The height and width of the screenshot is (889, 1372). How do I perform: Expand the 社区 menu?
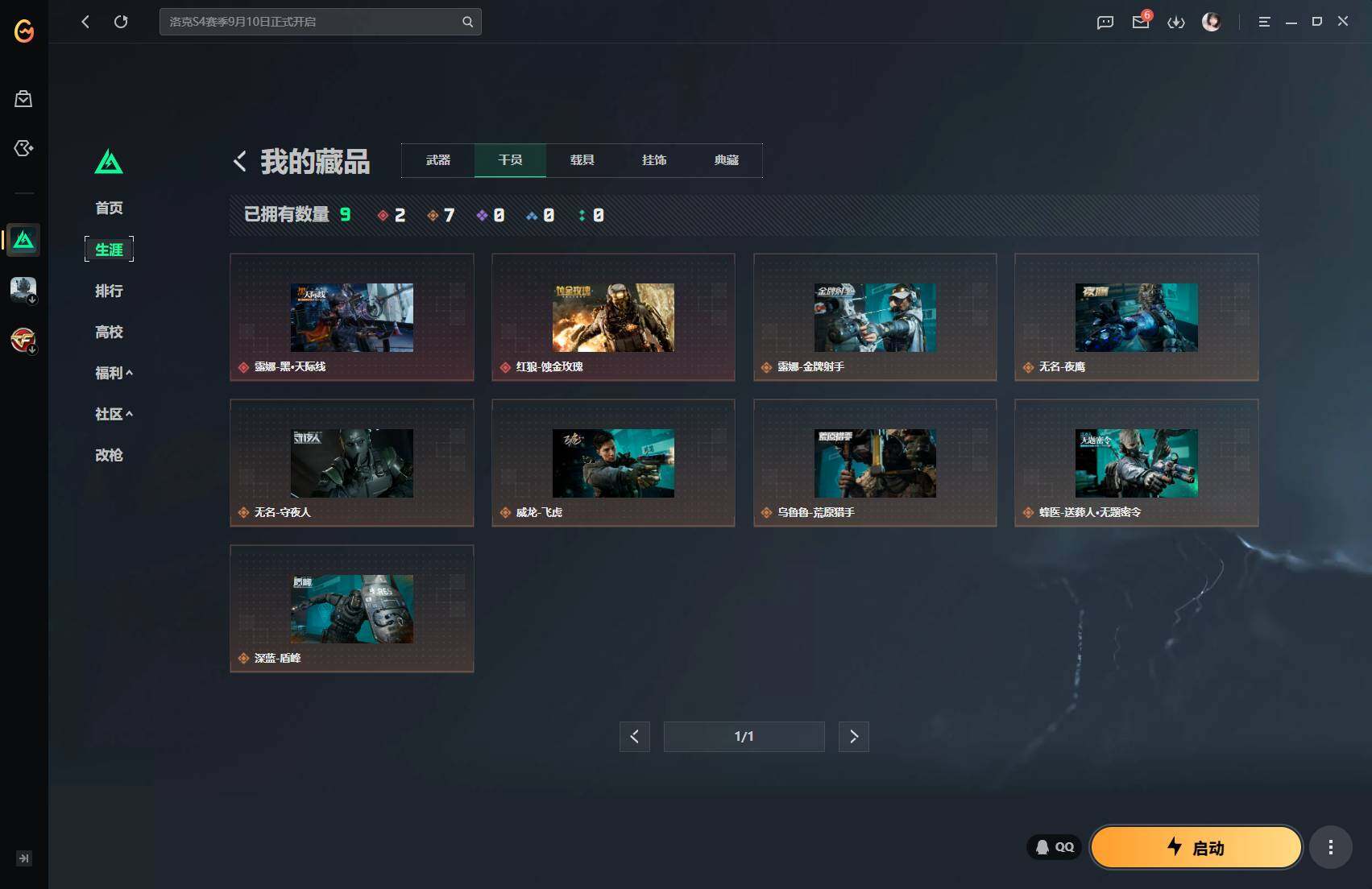tap(114, 414)
